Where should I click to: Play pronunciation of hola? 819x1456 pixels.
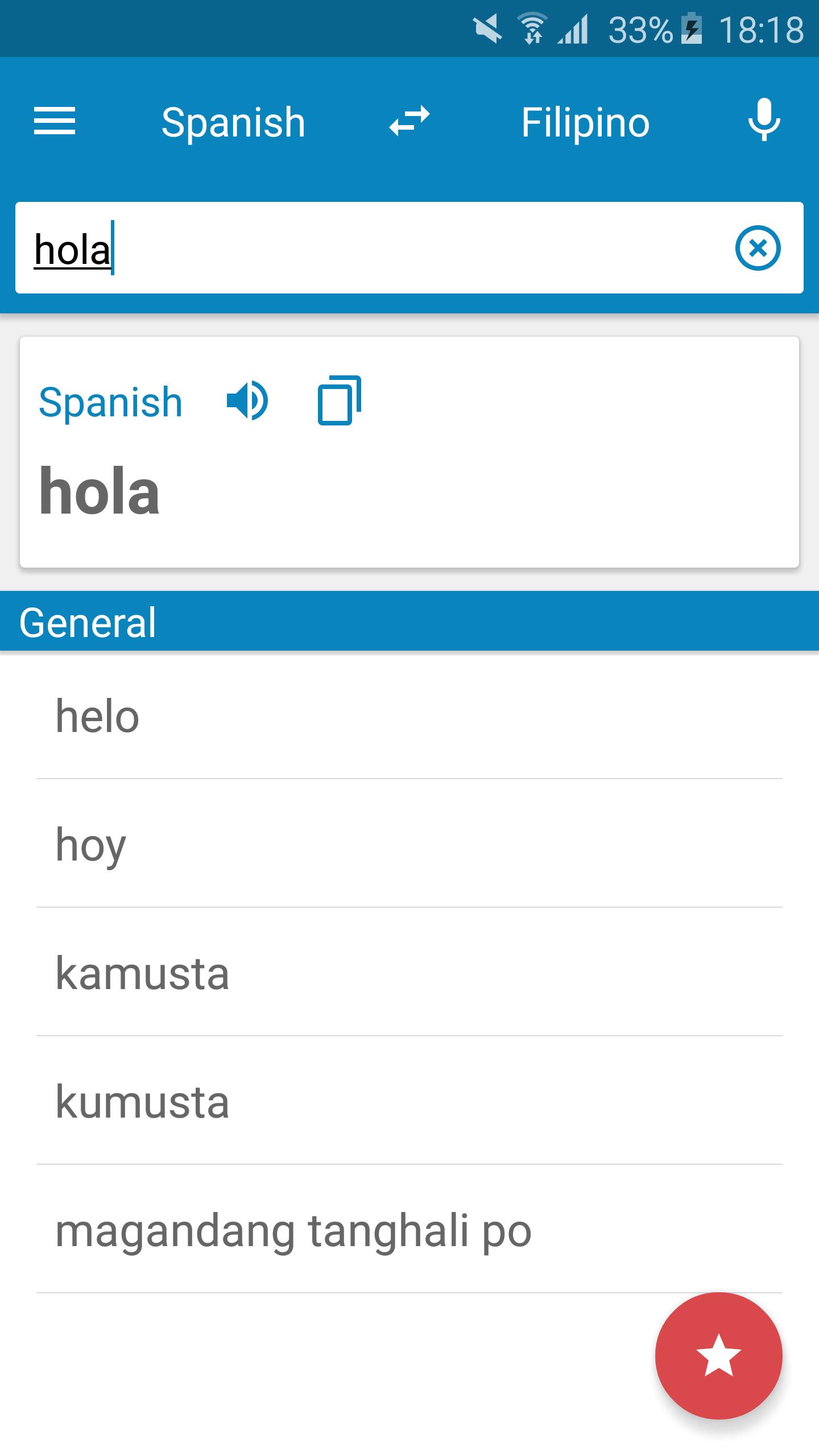(x=247, y=401)
